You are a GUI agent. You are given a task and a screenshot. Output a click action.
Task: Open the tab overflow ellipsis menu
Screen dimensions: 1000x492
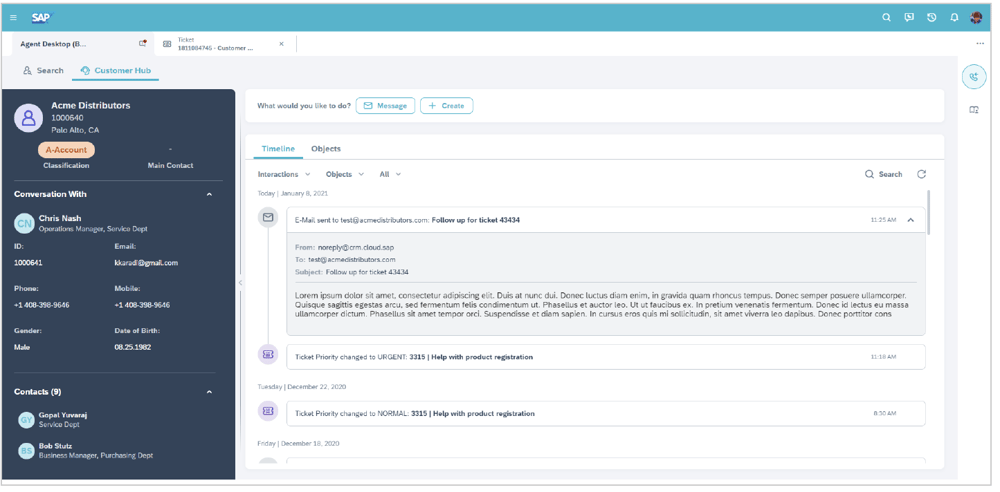[x=980, y=44]
